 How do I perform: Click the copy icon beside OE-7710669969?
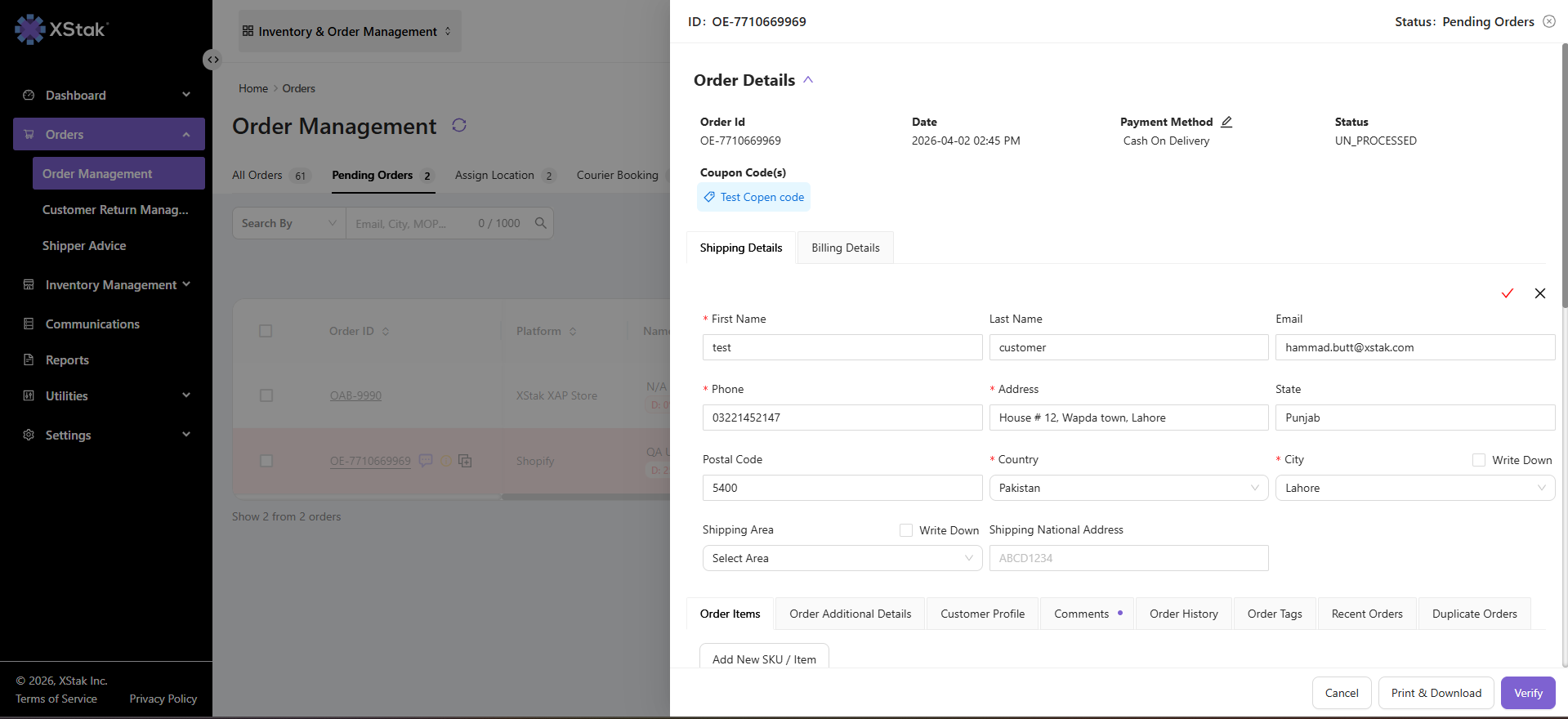tap(465, 461)
